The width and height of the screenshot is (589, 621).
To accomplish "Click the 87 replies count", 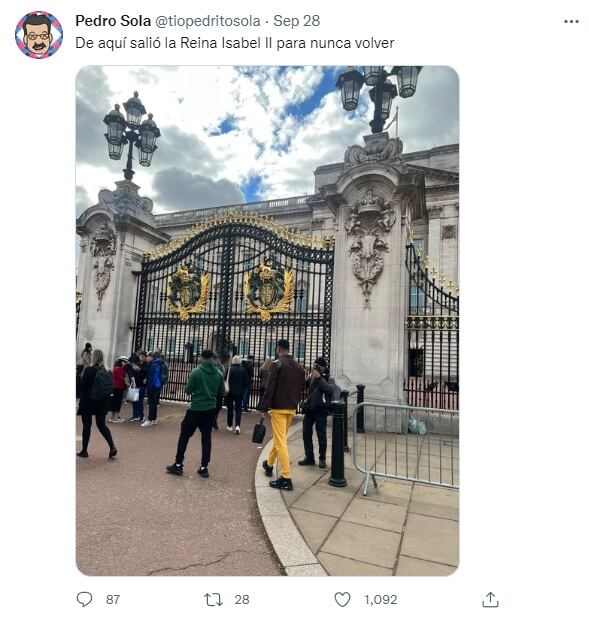I will tap(113, 600).
